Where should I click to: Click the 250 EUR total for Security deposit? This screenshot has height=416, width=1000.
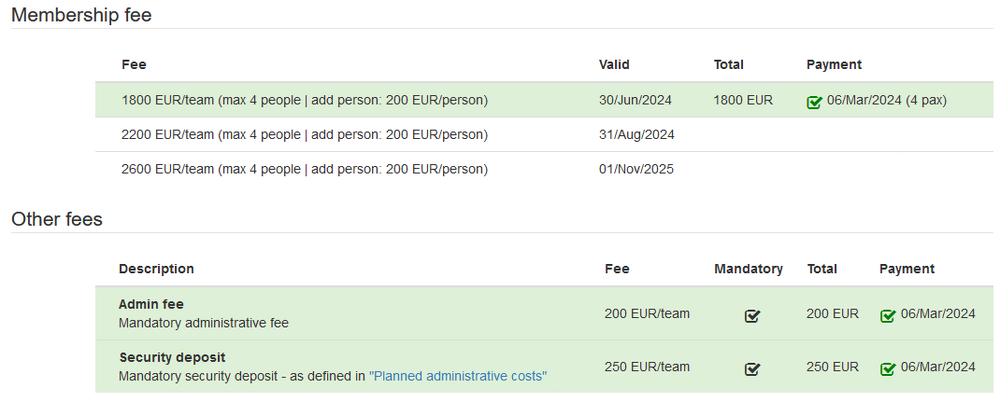click(x=832, y=367)
